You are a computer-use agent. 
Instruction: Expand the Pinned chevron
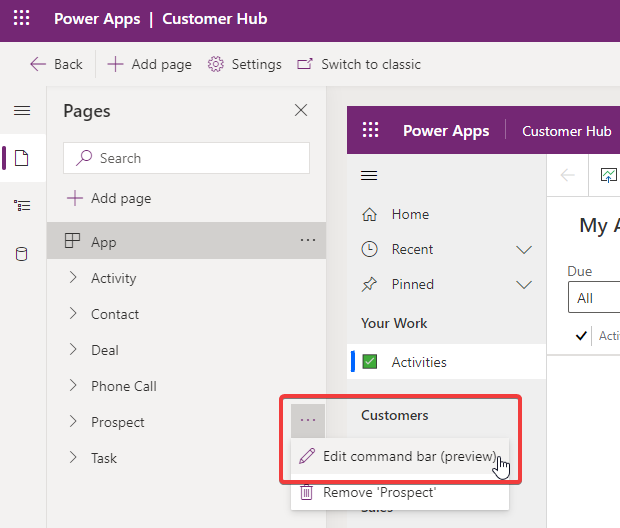pos(524,284)
